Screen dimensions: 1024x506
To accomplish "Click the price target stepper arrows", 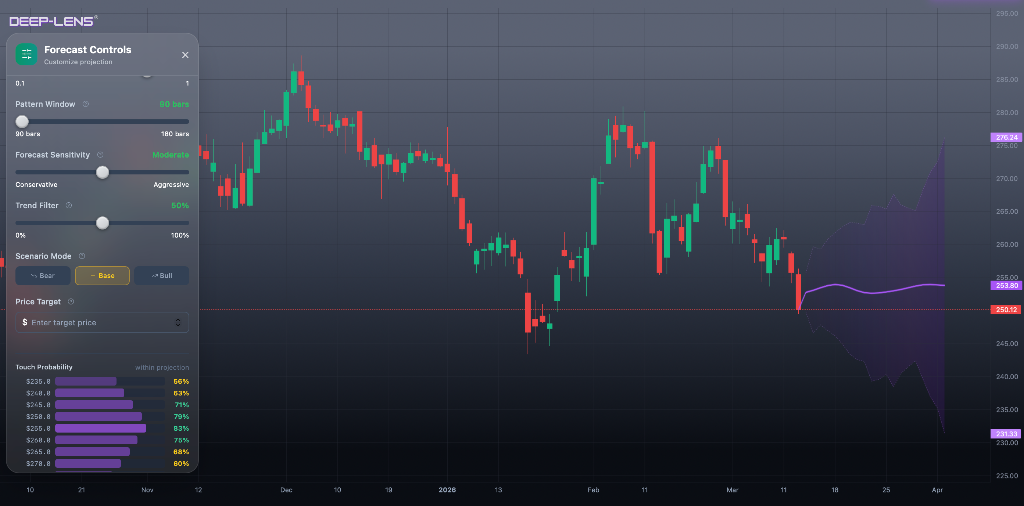I will click(x=178, y=323).
